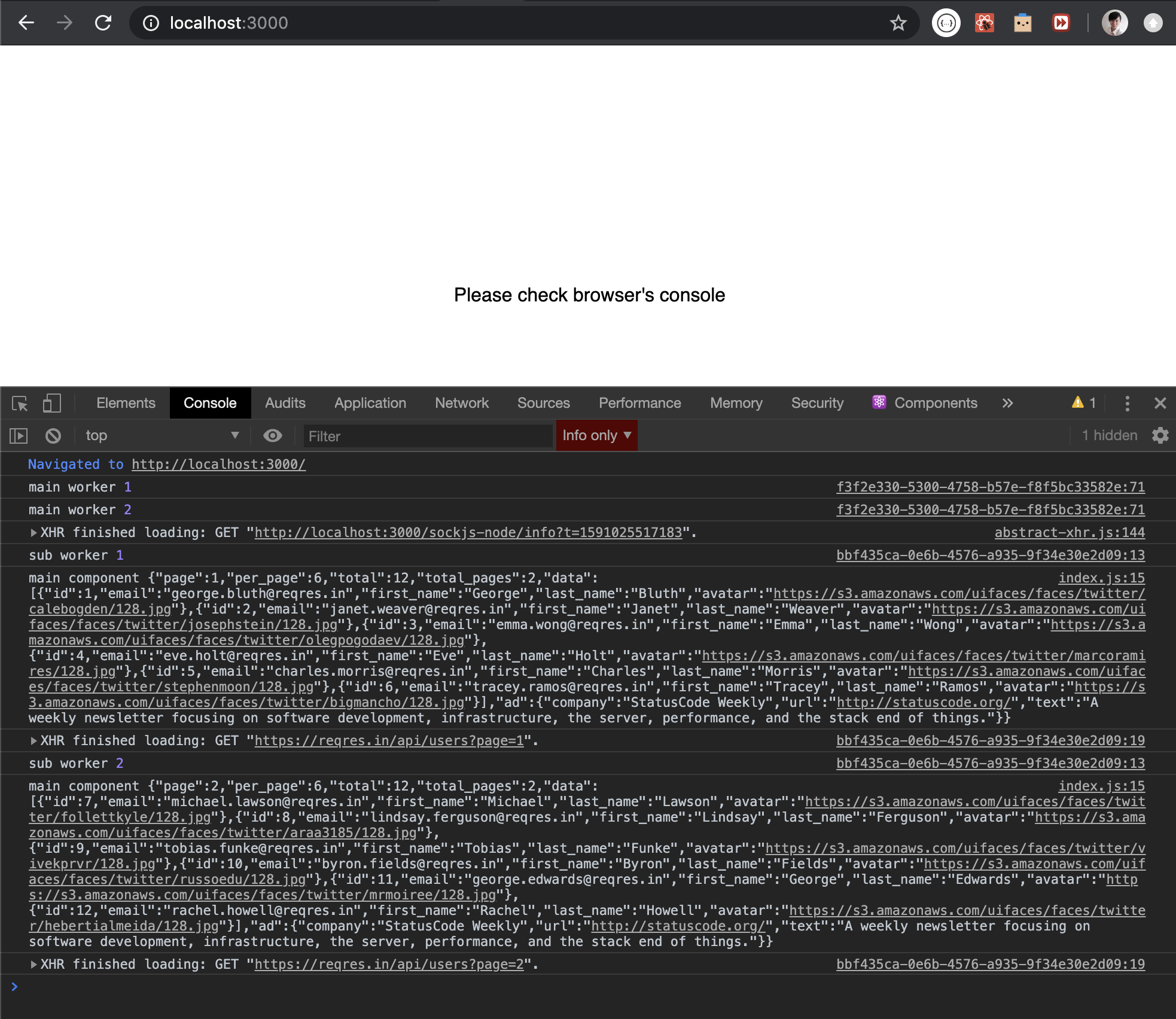Click the warning count indicator icon

click(1083, 403)
